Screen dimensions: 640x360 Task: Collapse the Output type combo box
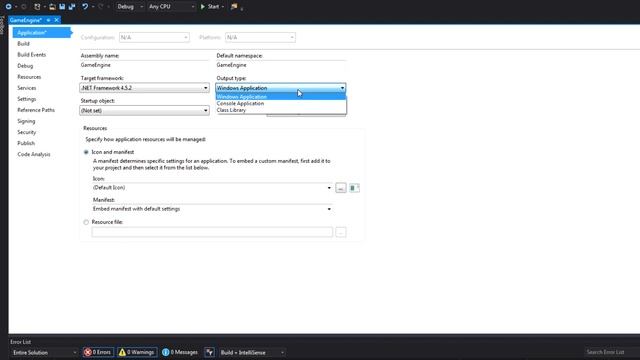click(x=342, y=88)
